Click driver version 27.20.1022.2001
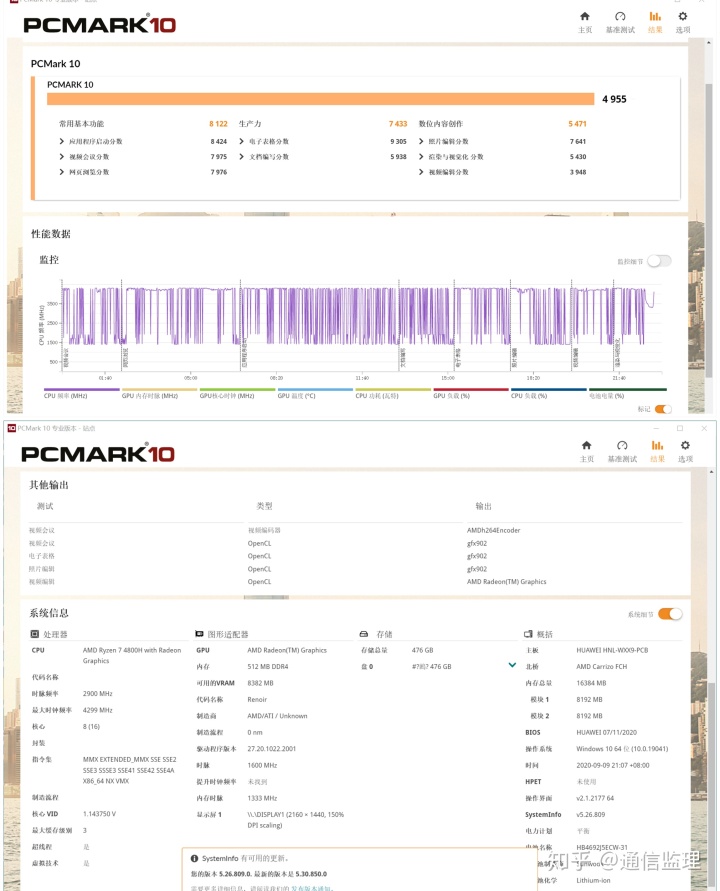The height and width of the screenshot is (891, 720). [x=272, y=749]
